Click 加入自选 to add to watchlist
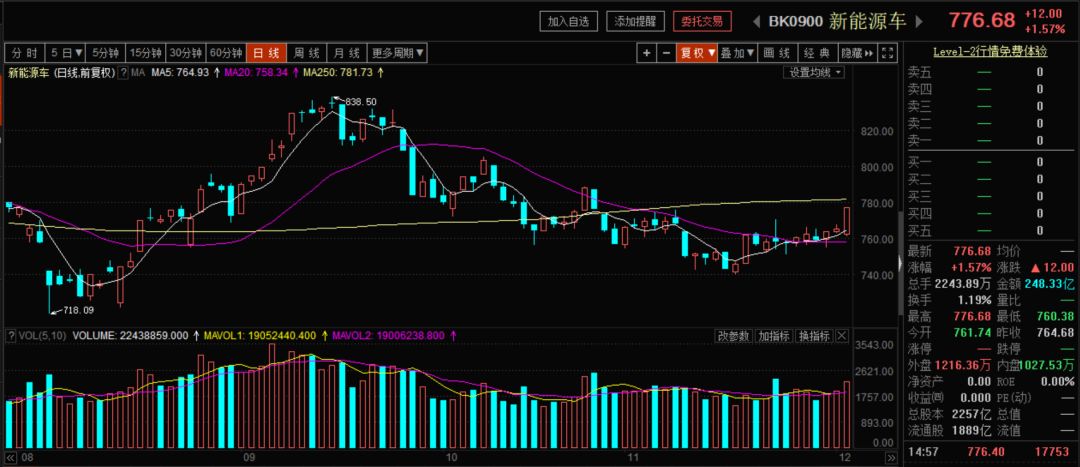The height and width of the screenshot is (467, 1080). (568, 21)
